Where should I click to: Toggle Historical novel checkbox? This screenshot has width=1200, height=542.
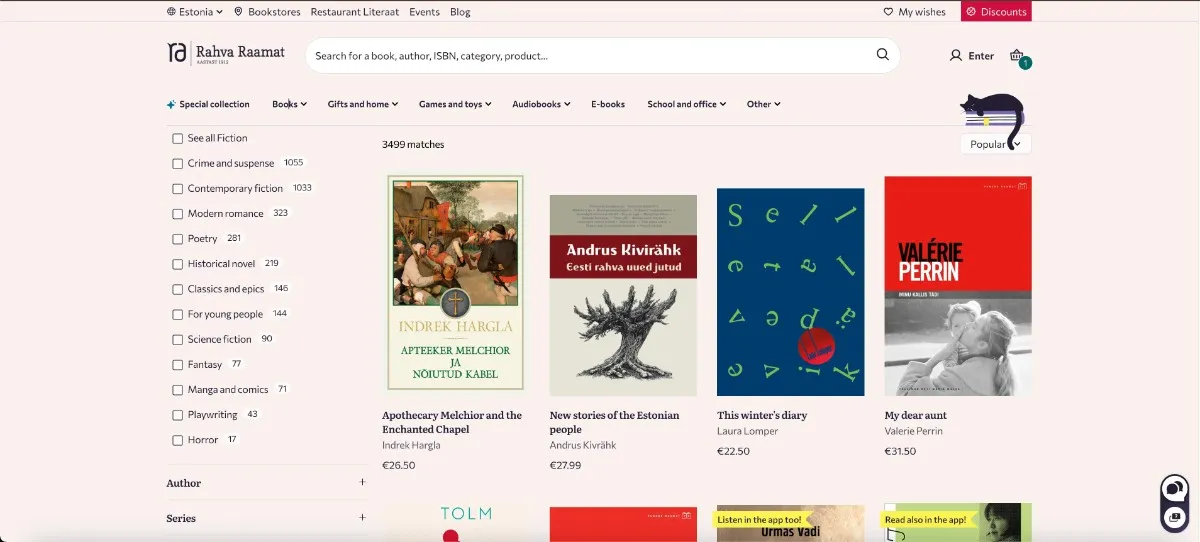coord(177,264)
